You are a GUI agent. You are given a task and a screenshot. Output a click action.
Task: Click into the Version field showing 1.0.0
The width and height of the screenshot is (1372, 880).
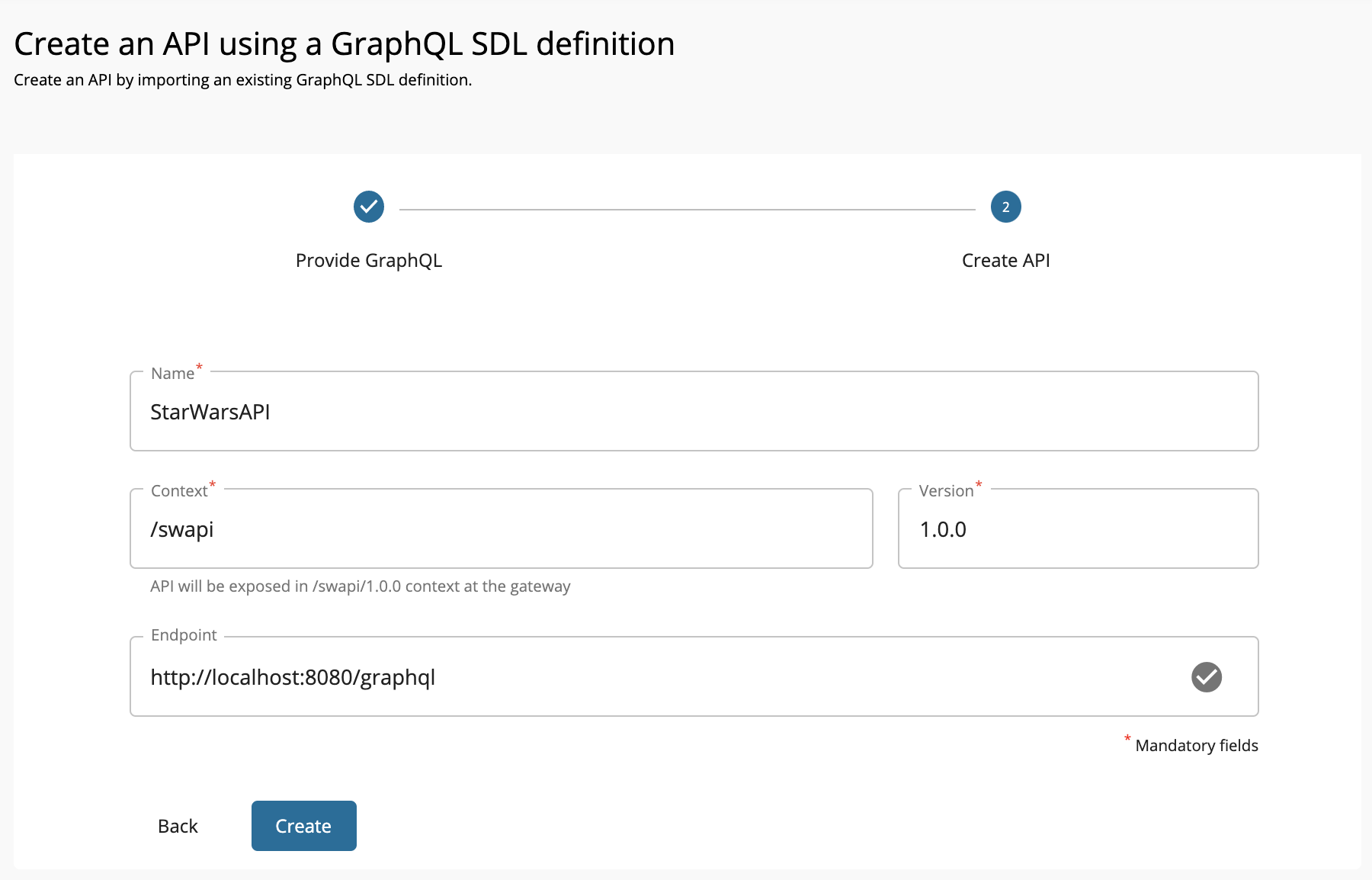(1078, 529)
